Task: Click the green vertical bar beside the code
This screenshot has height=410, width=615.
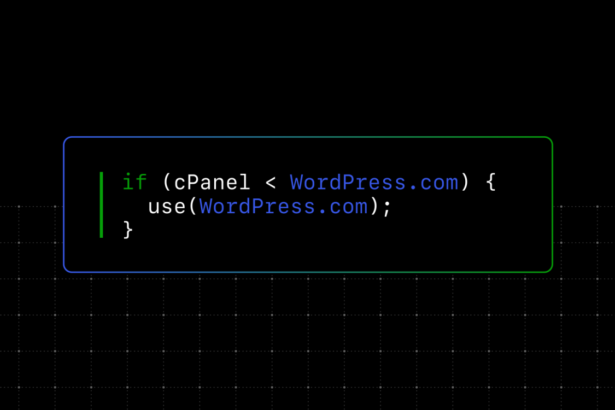Action: coord(101,205)
